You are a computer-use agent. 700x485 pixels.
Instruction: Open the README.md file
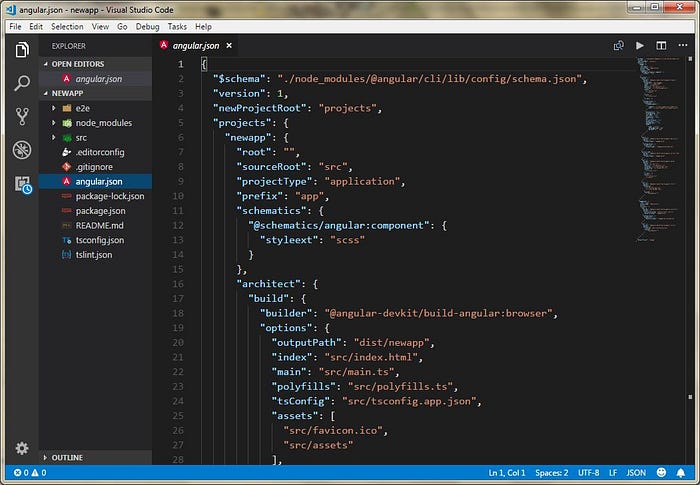pos(96,226)
